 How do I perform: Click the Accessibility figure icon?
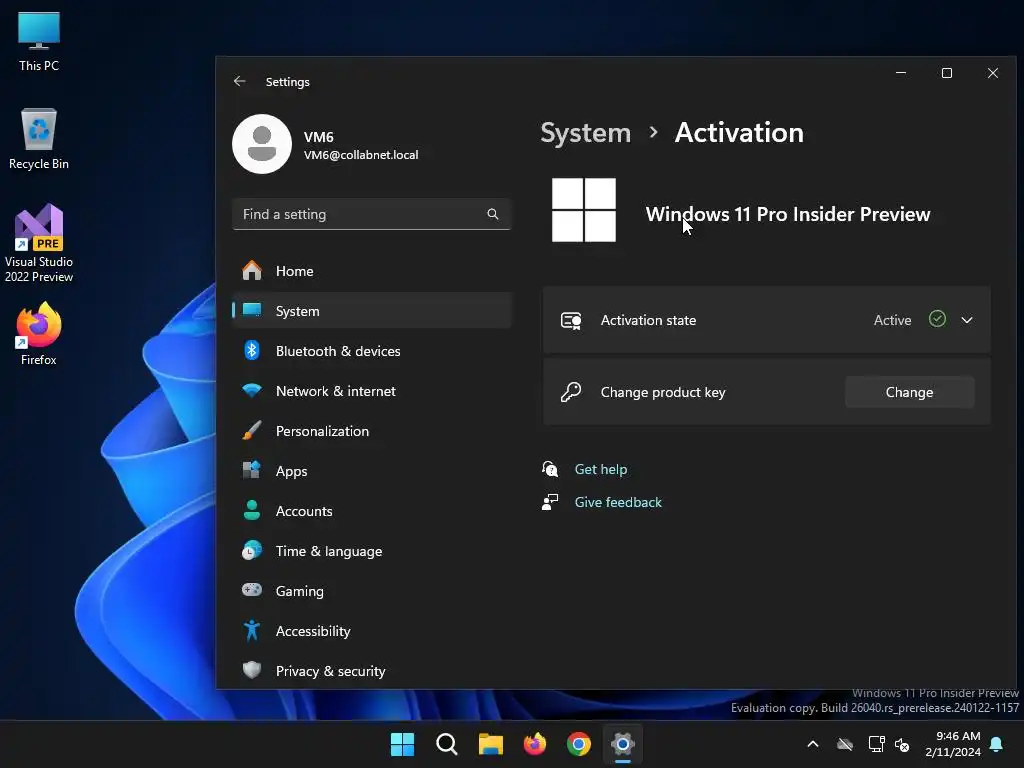point(251,630)
